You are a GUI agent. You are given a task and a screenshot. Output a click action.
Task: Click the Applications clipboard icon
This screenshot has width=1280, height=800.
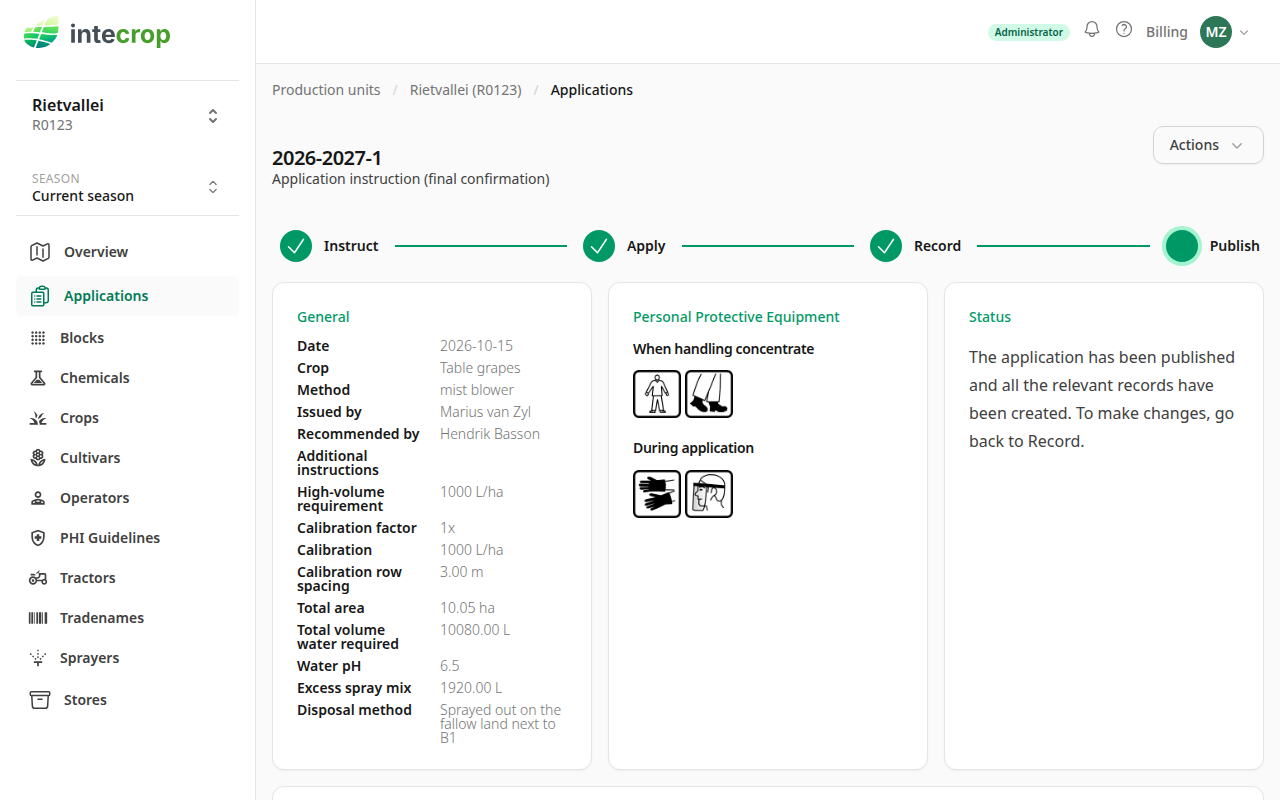[x=40, y=296]
